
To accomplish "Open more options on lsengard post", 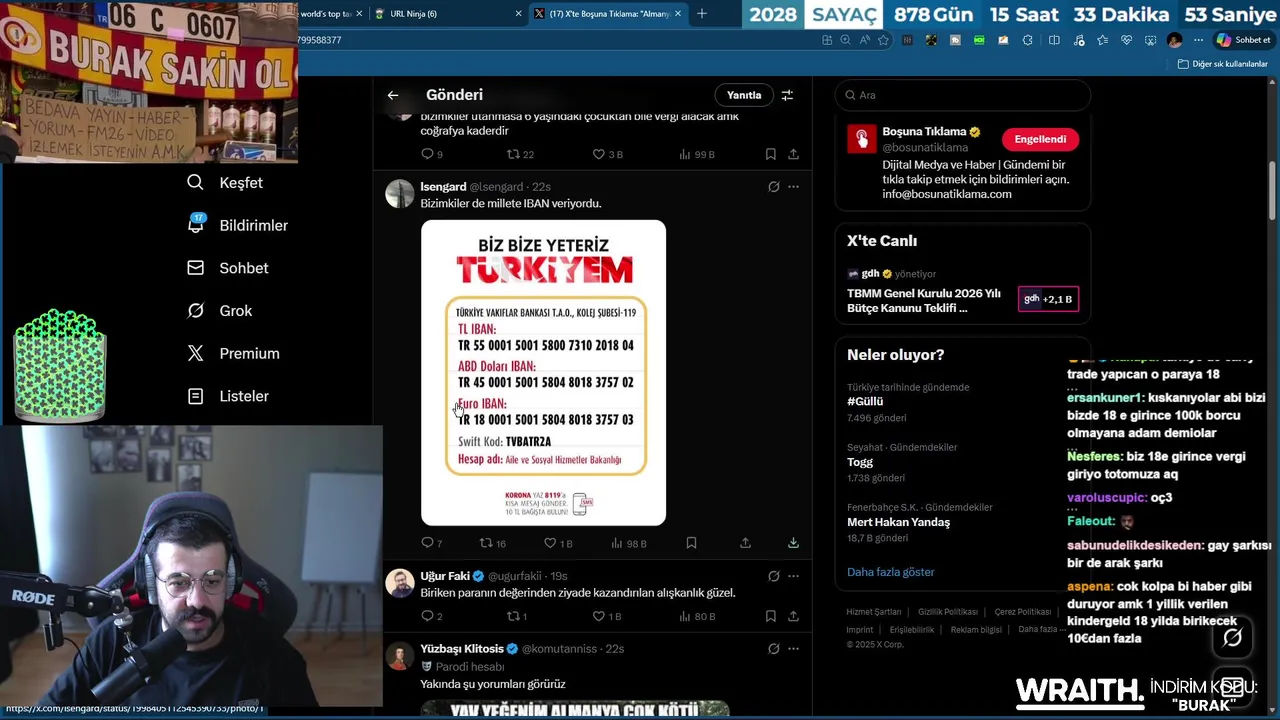I will (x=793, y=187).
